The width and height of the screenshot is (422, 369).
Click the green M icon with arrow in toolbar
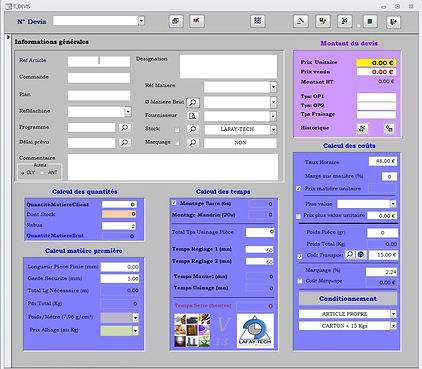[x=323, y=22]
